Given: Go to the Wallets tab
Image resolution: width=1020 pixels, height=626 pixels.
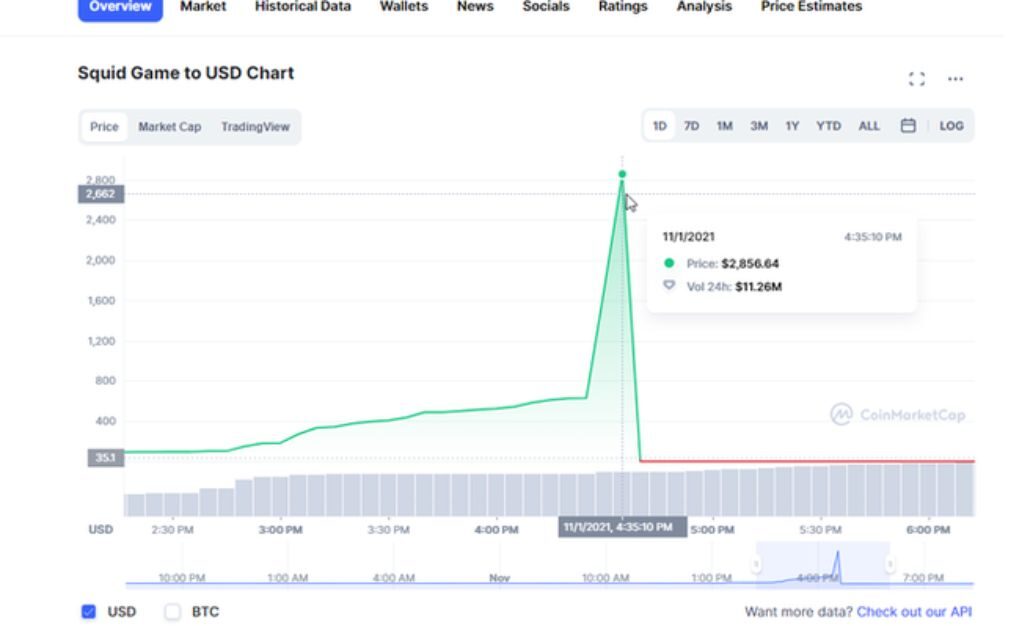Looking at the screenshot, I should (x=403, y=7).
